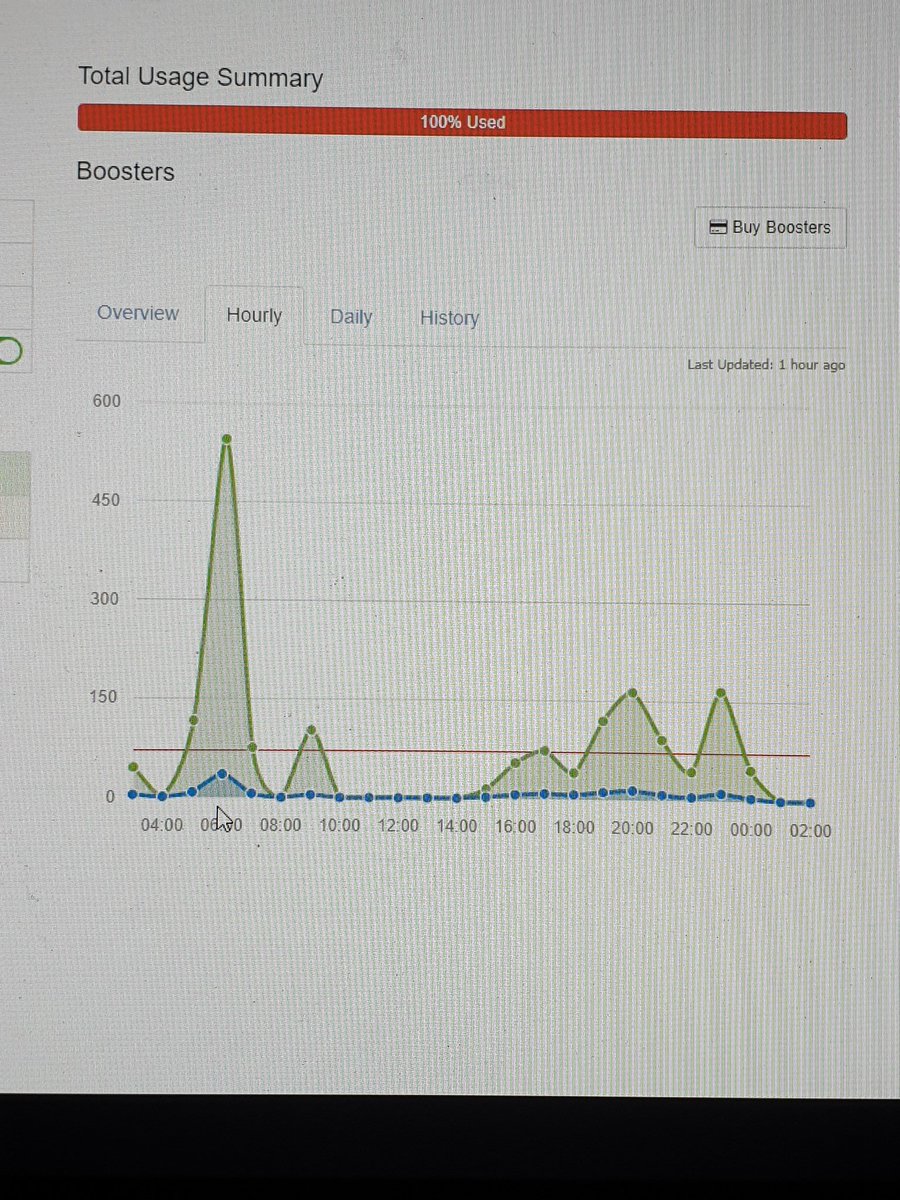
Task: Click the green peak point near 09:00
Action: coord(311,730)
